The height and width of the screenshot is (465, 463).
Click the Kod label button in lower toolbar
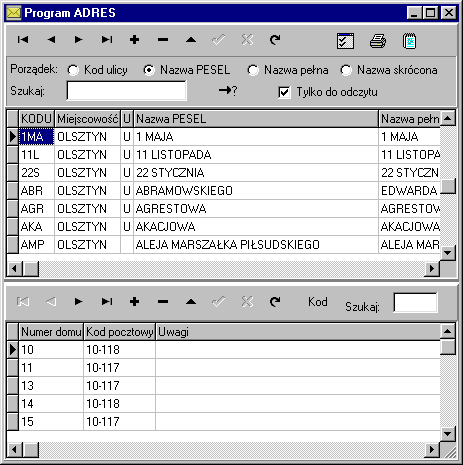[318, 302]
